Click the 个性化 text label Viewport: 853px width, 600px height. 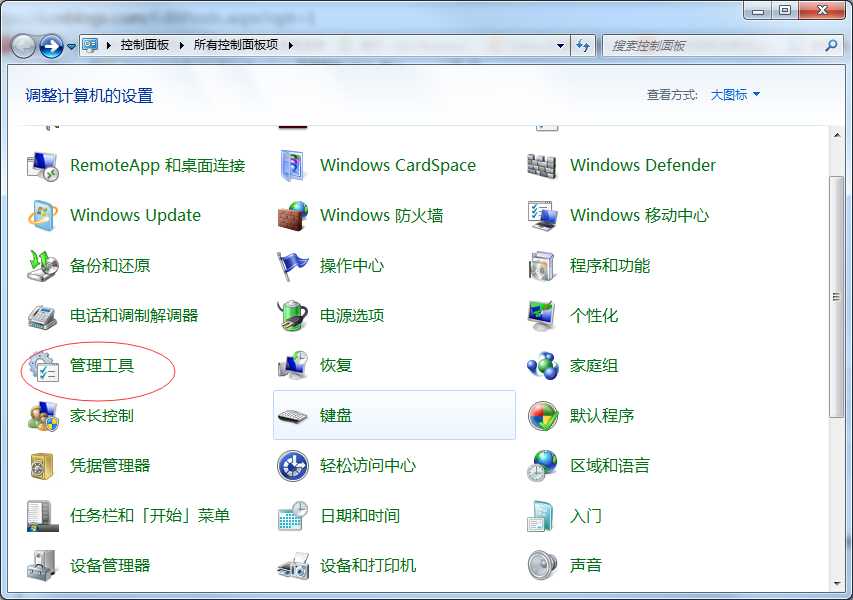pos(594,316)
